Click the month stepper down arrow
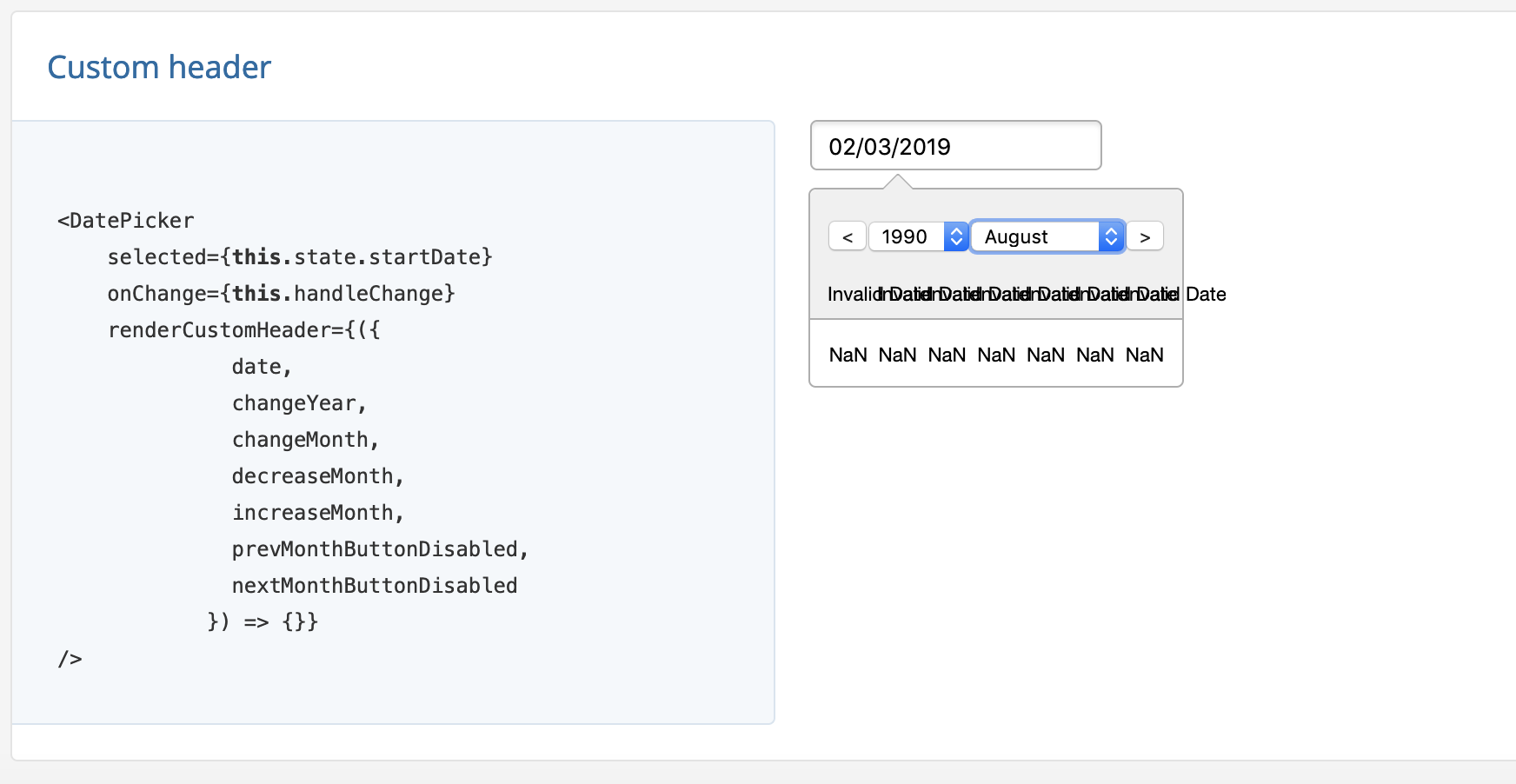1516x784 pixels. click(x=1110, y=242)
